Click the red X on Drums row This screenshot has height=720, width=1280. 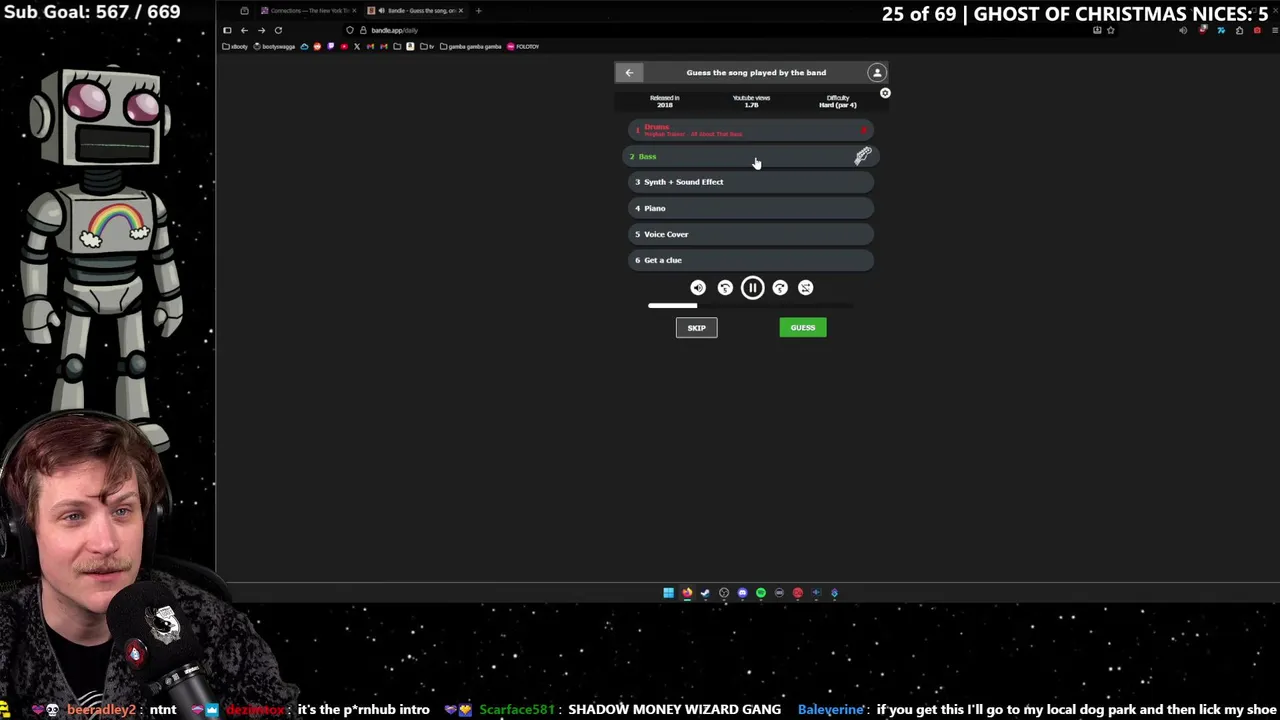(x=863, y=130)
